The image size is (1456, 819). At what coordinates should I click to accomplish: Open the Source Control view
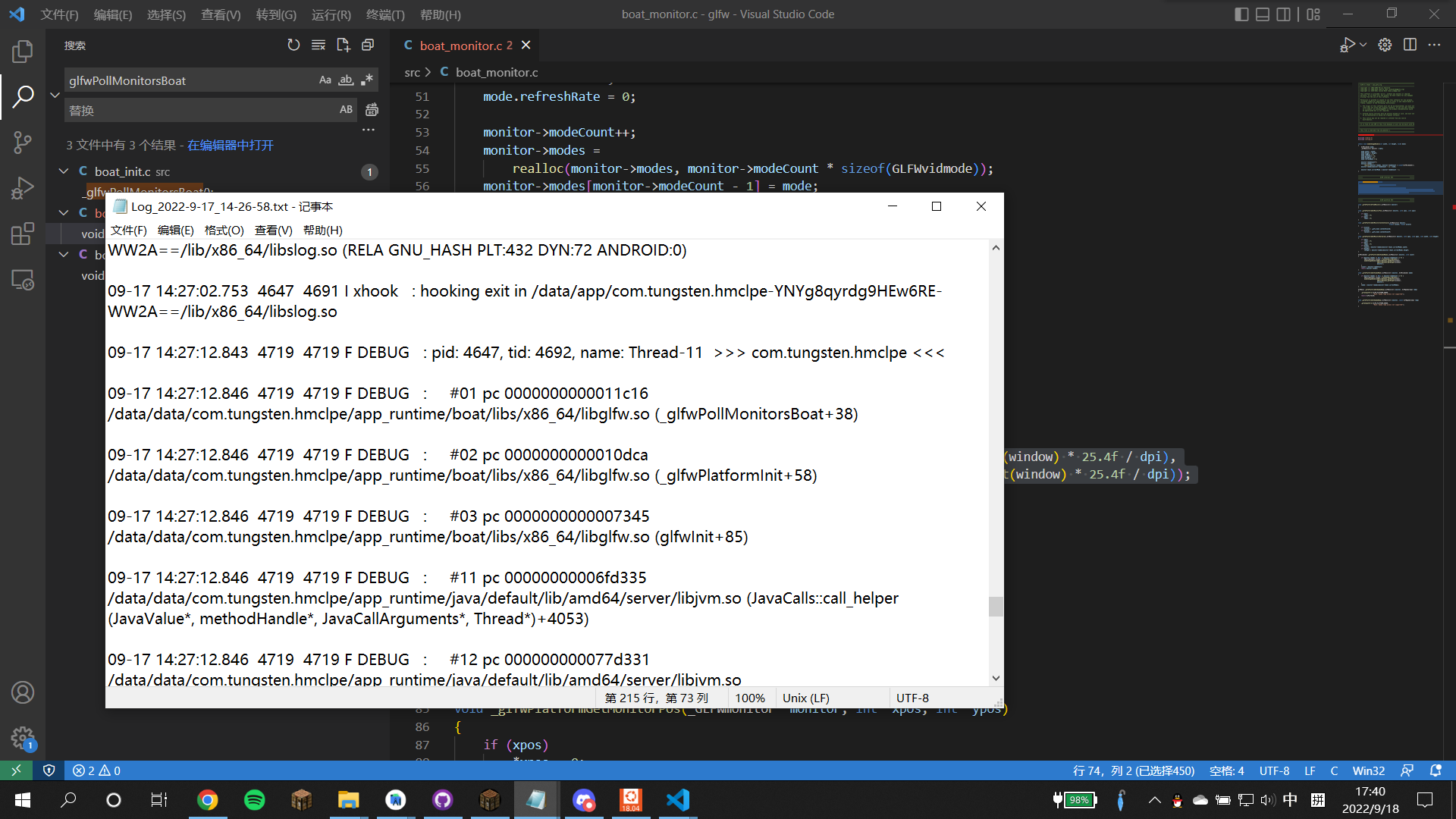(23, 143)
